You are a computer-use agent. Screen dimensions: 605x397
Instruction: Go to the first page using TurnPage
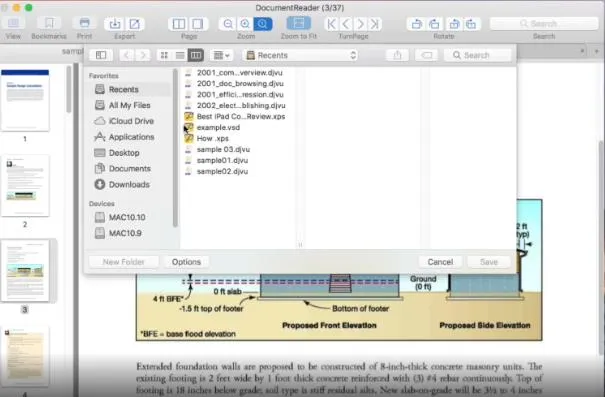331,24
